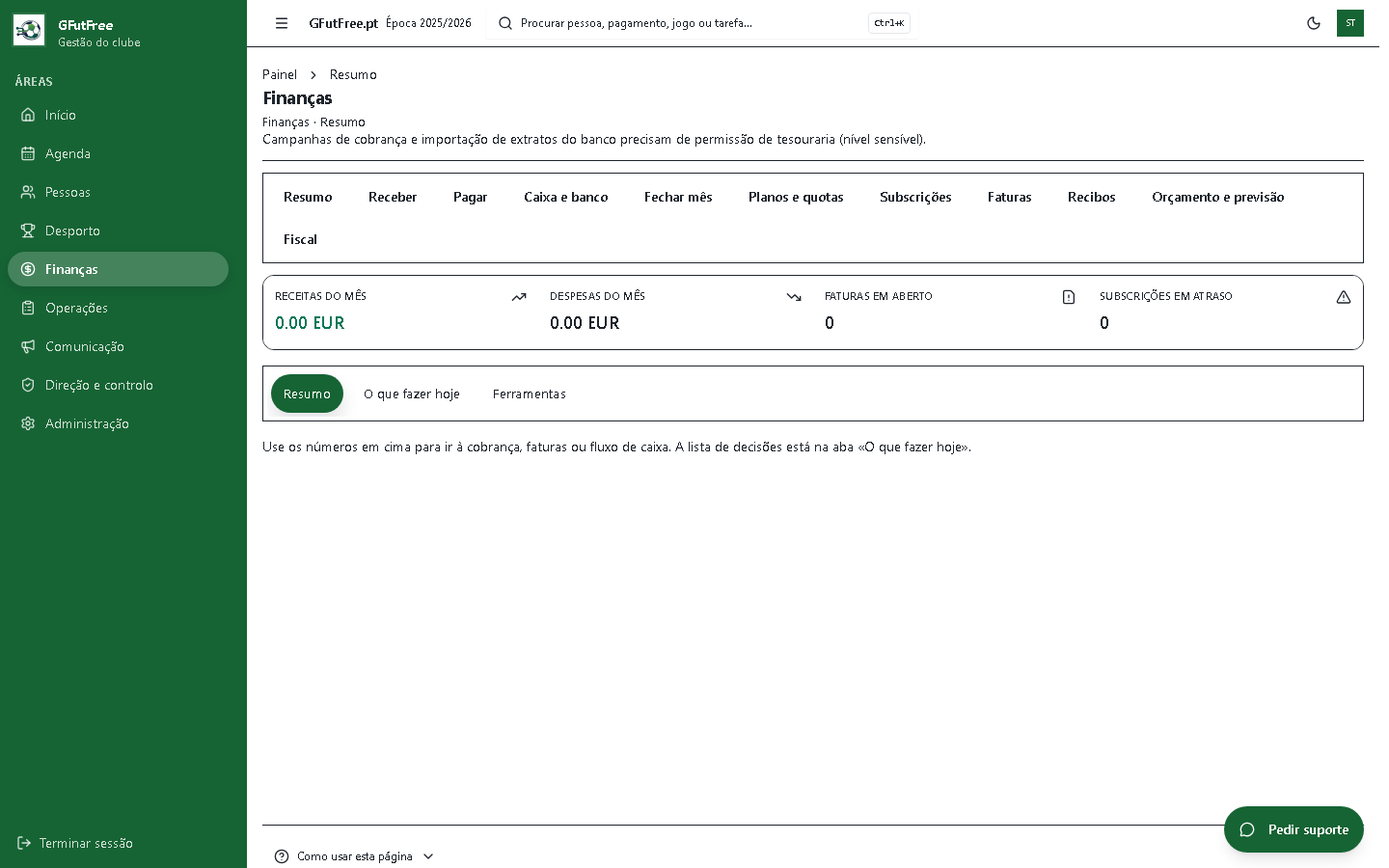1389x868 pixels.
Task: Go to Agenda in sidebar
Action: pos(118,153)
